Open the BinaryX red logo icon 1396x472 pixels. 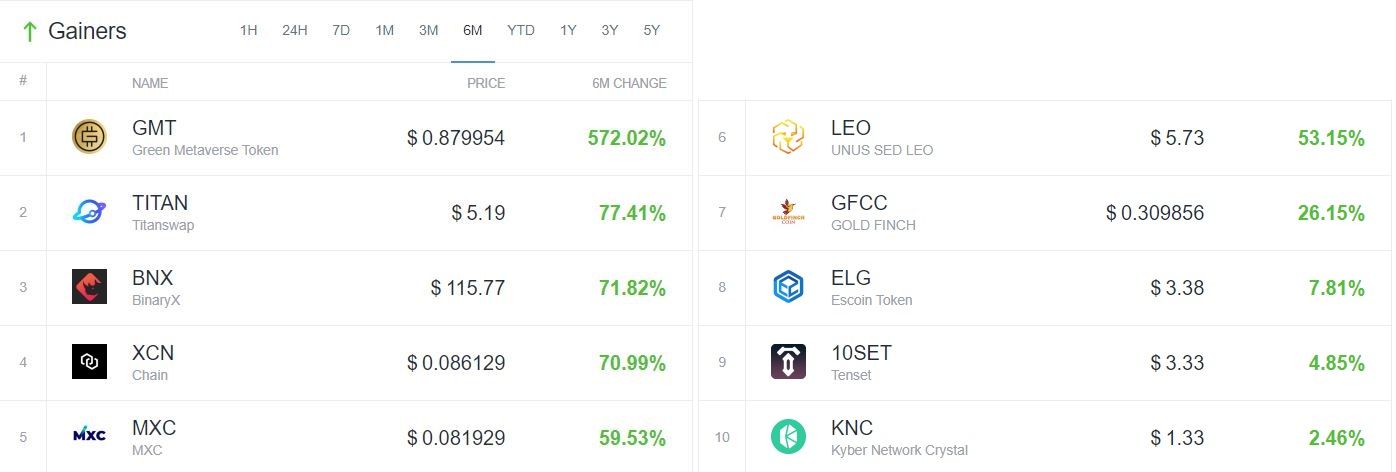pos(89,287)
